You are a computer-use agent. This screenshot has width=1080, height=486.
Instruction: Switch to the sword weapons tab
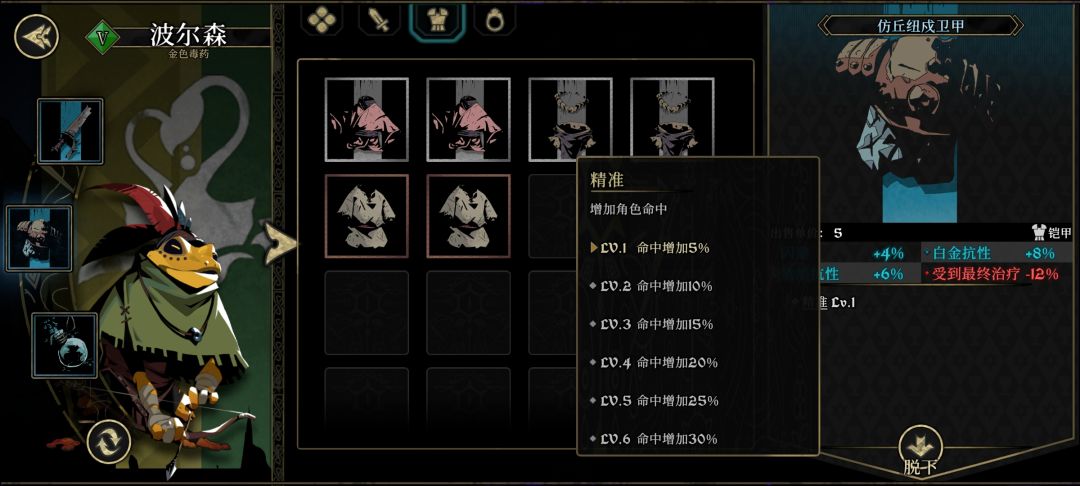point(380,20)
